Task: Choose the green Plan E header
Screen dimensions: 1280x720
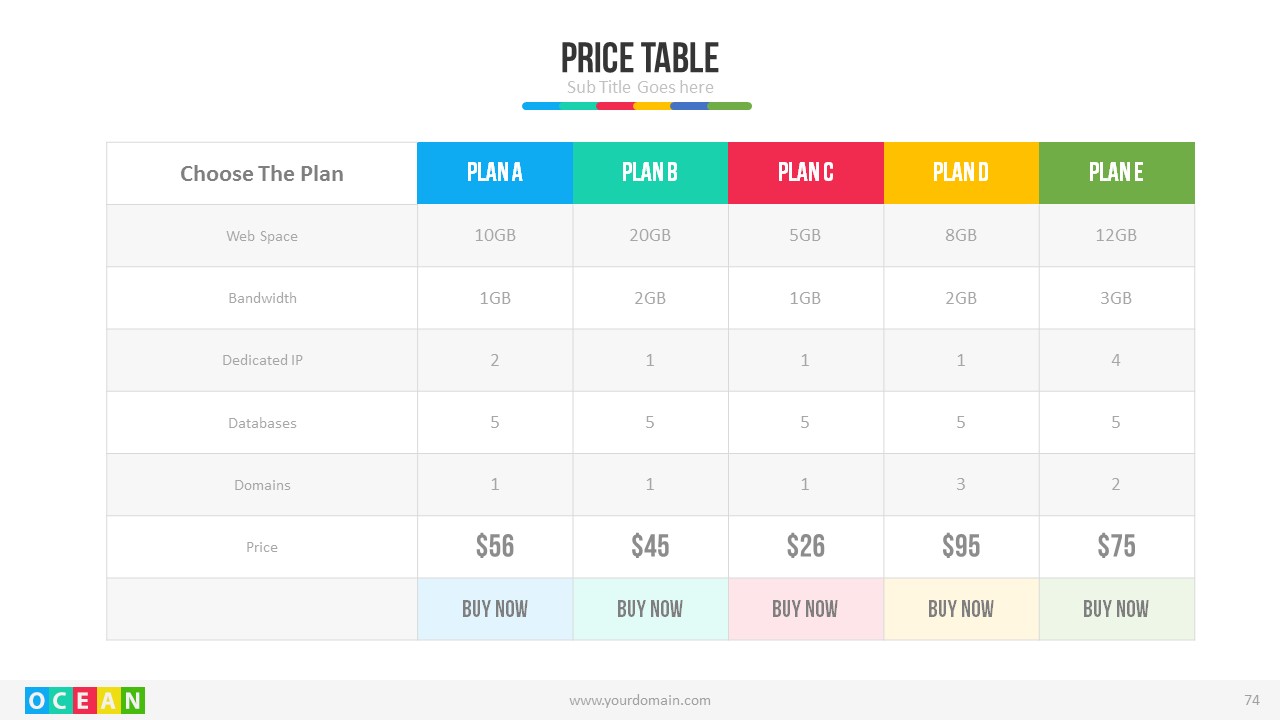Action: pyautogui.click(x=1116, y=173)
